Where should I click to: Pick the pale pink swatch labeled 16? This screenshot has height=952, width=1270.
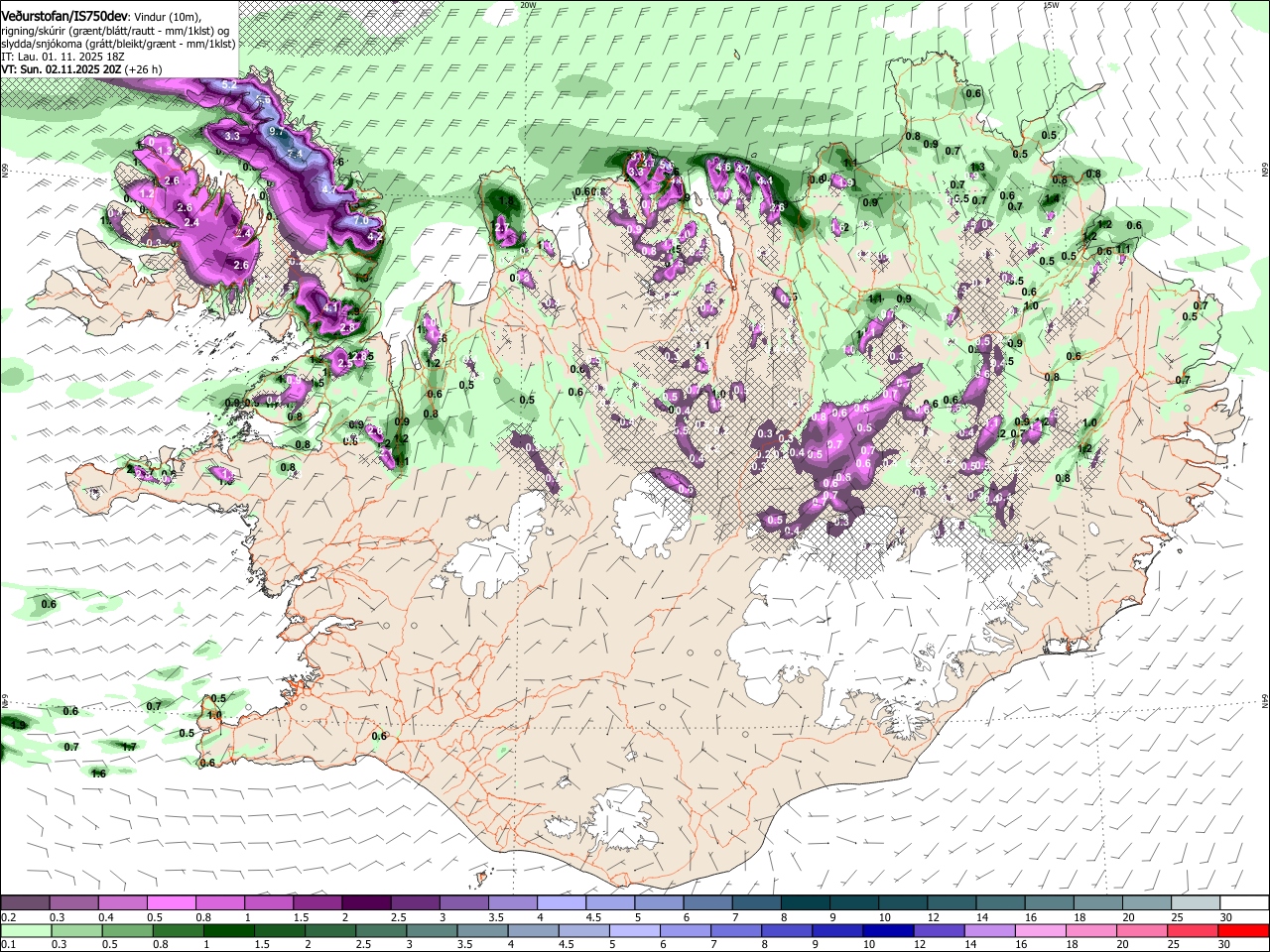point(1041,930)
